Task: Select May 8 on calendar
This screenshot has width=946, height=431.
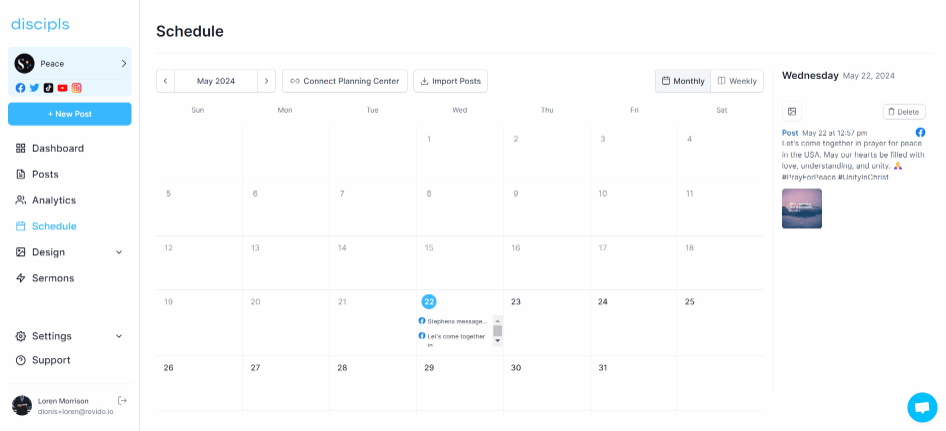Action: pyautogui.click(x=429, y=194)
